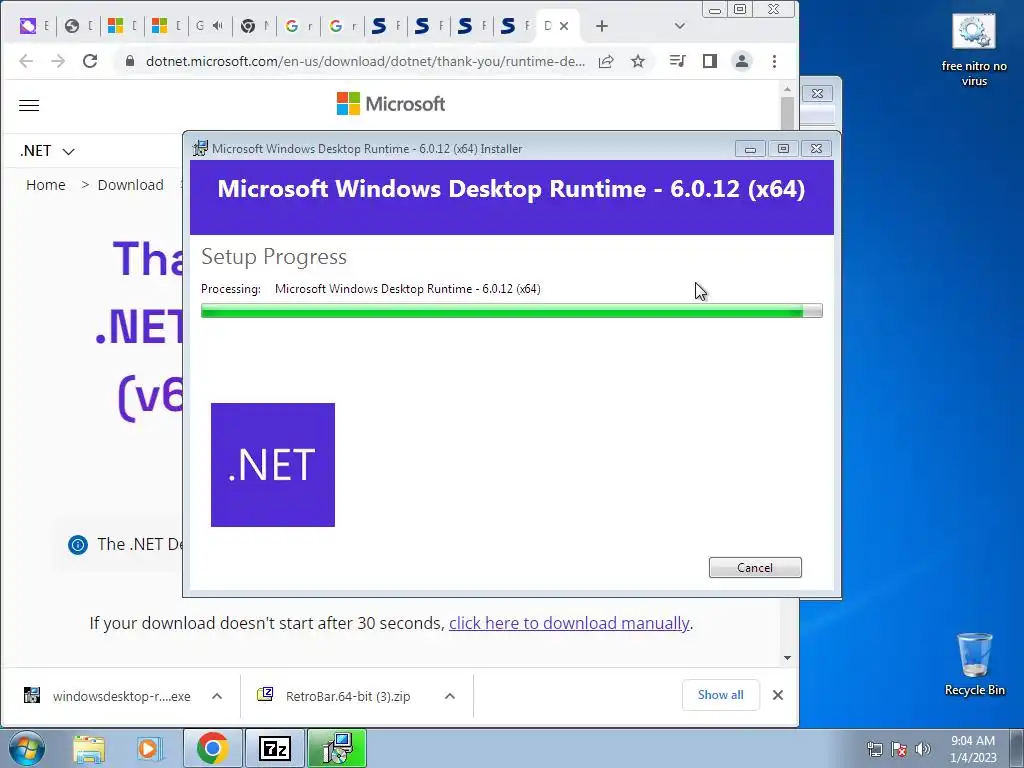Share this page via the address bar share icon

click(606, 61)
